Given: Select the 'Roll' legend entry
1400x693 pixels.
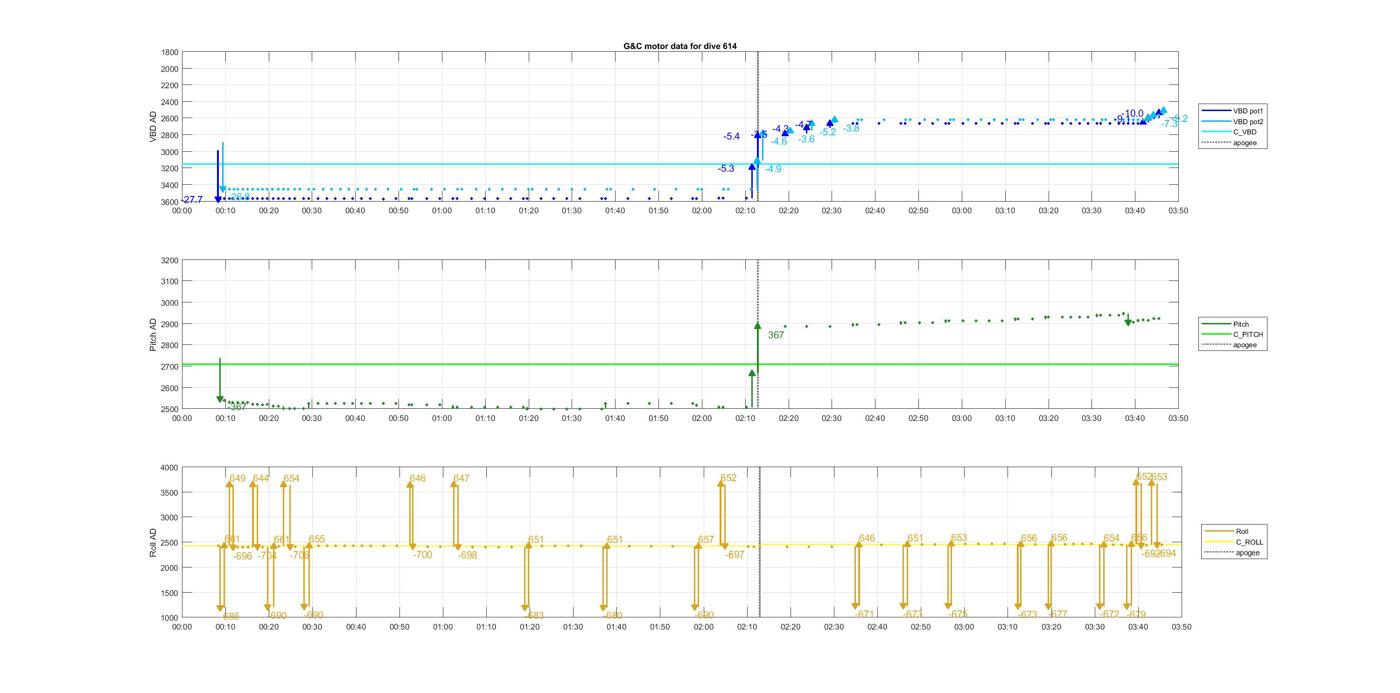Looking at the screenshot, I should pyautogui.click(x=1242, y=531).
